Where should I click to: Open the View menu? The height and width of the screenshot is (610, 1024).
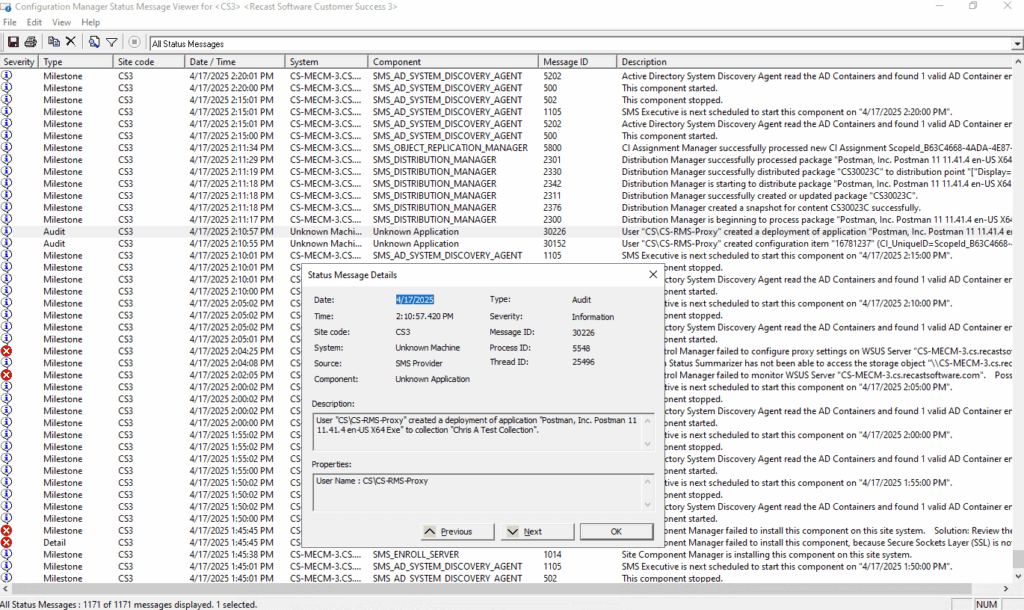pyautogui.click(x=61, y=22)
